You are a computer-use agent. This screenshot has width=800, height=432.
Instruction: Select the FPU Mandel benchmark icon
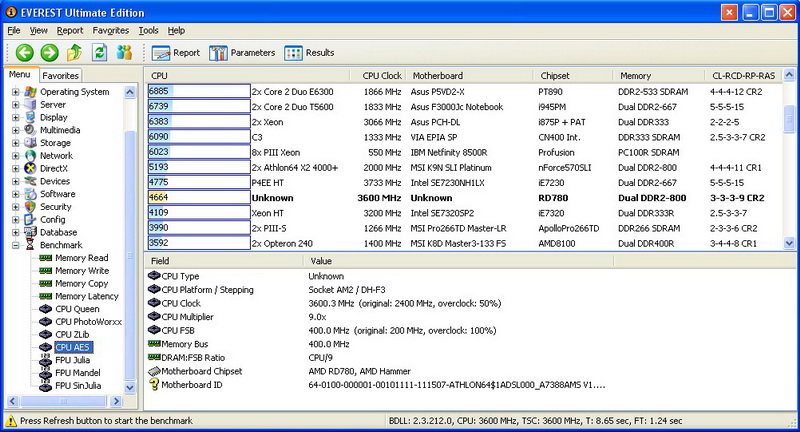[45, 373]
